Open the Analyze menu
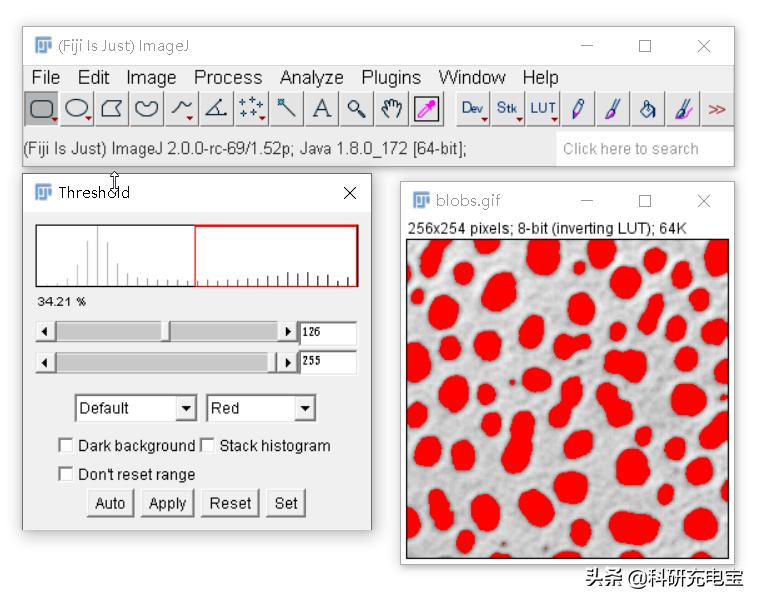Screen dimensions: 760x604 (311, 77)
